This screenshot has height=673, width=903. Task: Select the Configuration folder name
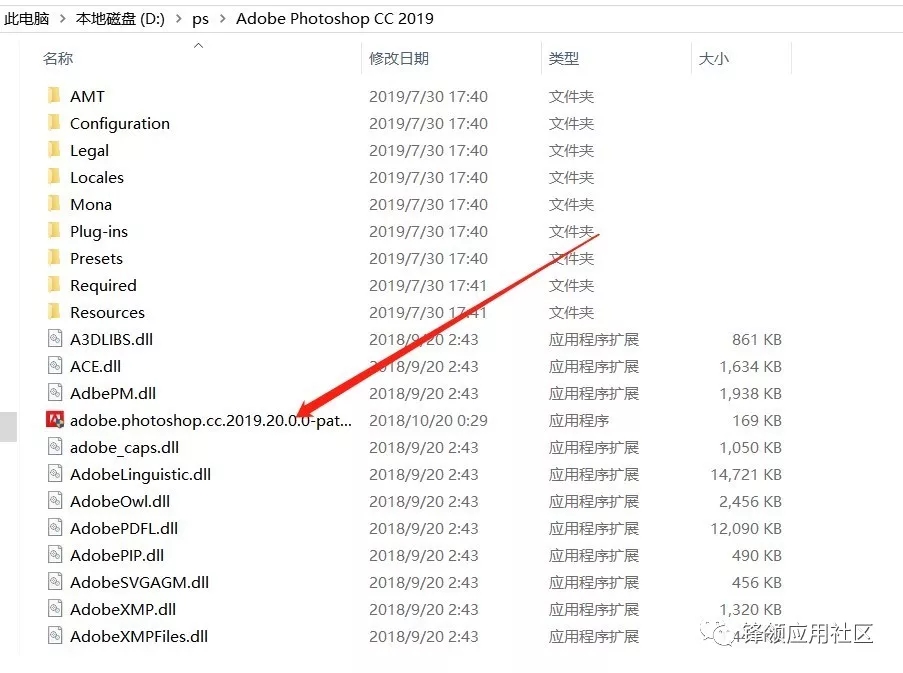[x=120, y=123]
